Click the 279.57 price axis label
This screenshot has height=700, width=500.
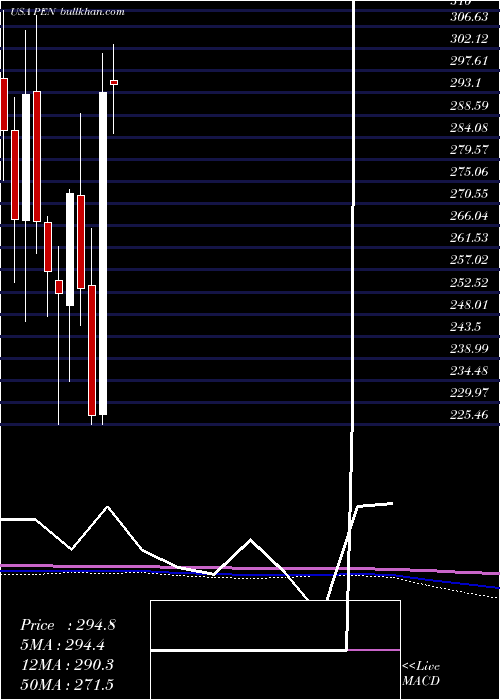tap(469, 150)
